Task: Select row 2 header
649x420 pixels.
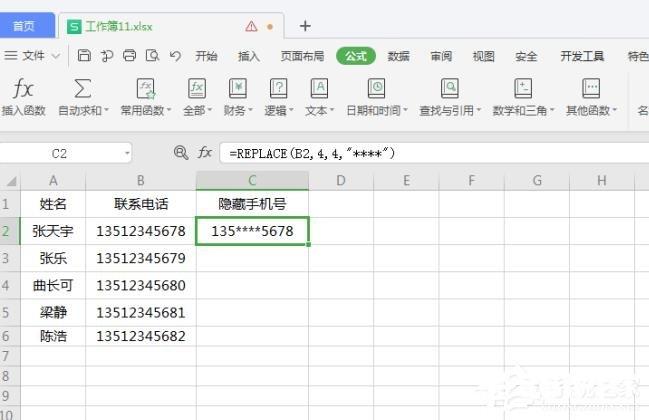Action: point(10,231)
